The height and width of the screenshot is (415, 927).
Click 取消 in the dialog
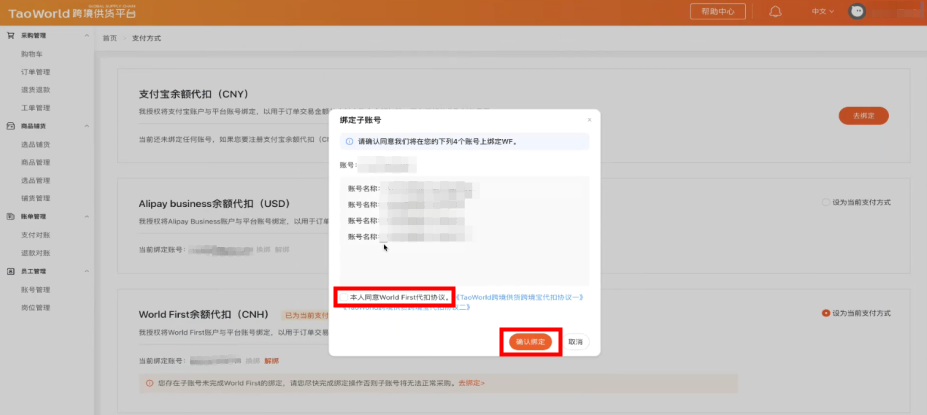click(576, 342)
